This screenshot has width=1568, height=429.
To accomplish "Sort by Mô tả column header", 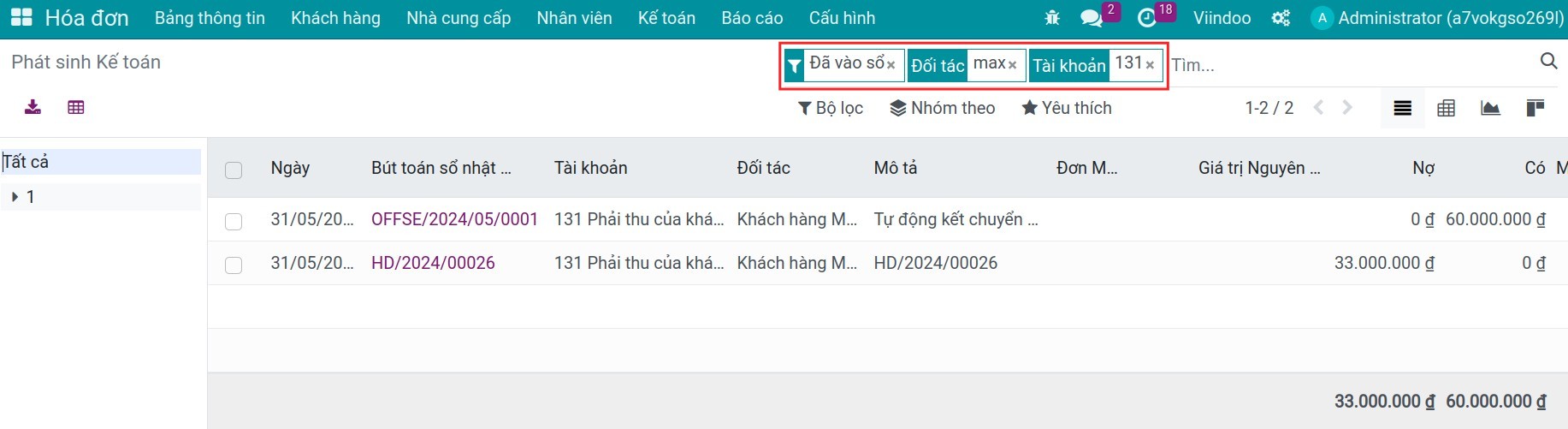I will click(x=895, y=168).
